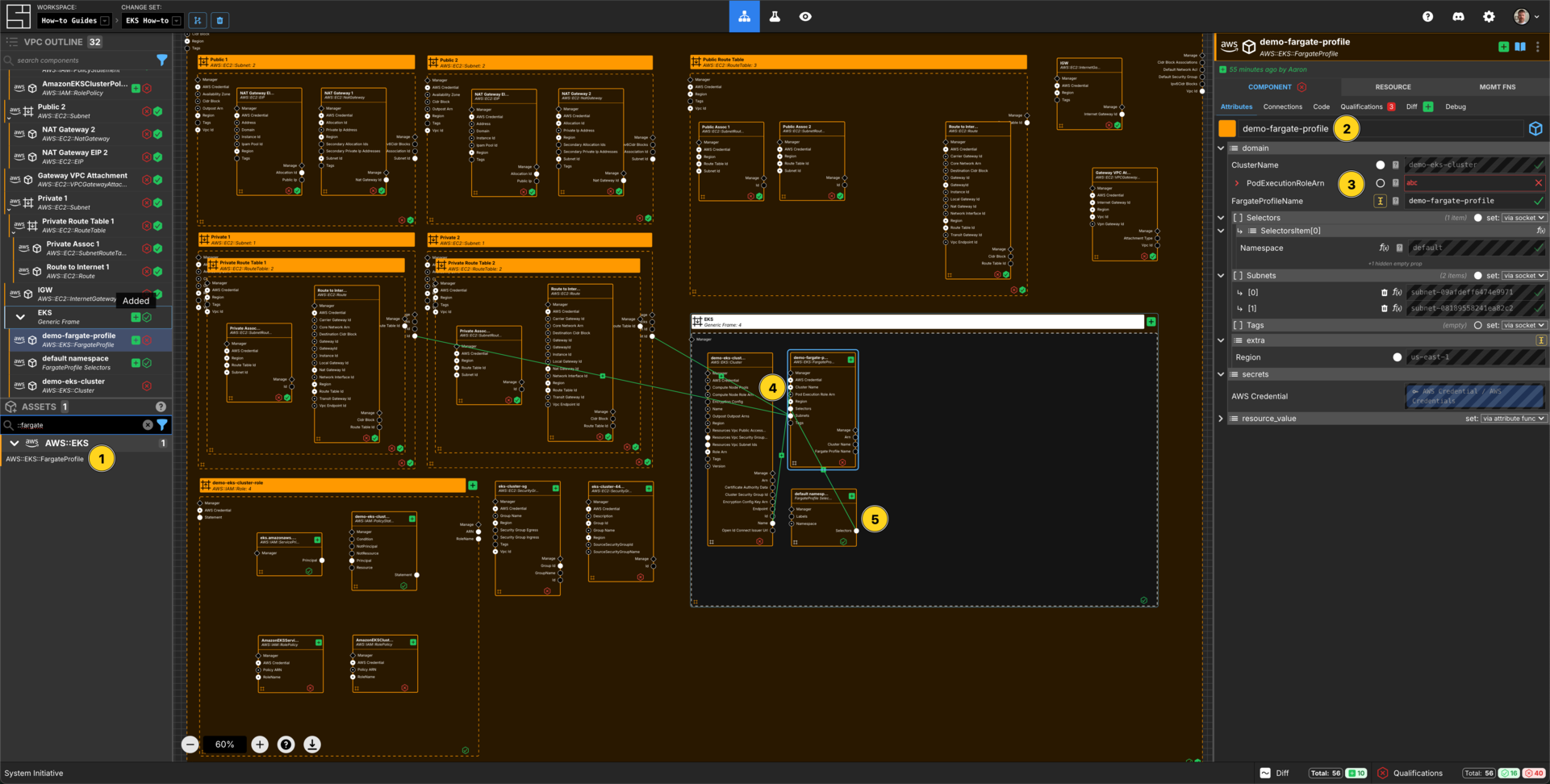
Task: Click f(x) icon on SelectorsItem[0] row
Action: pos(1540,231)
